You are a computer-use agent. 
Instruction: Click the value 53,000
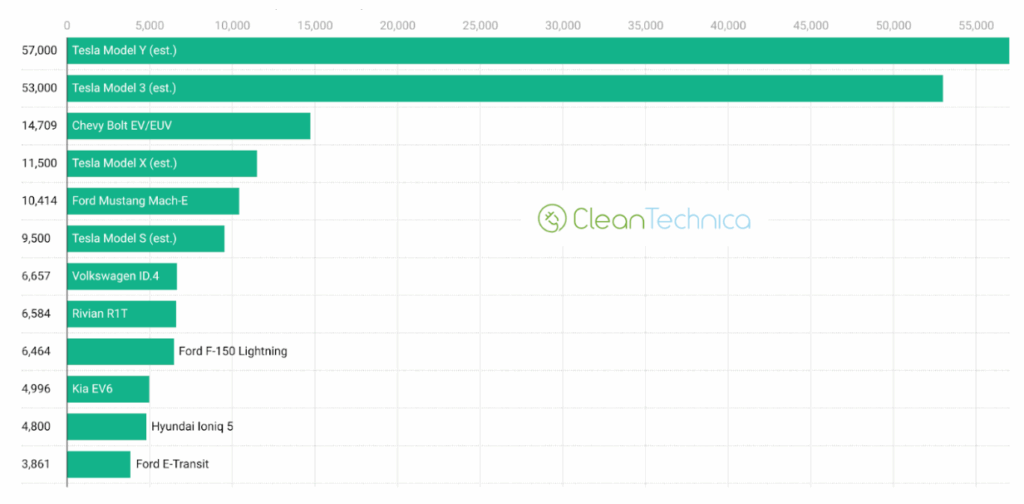[39, 88]
